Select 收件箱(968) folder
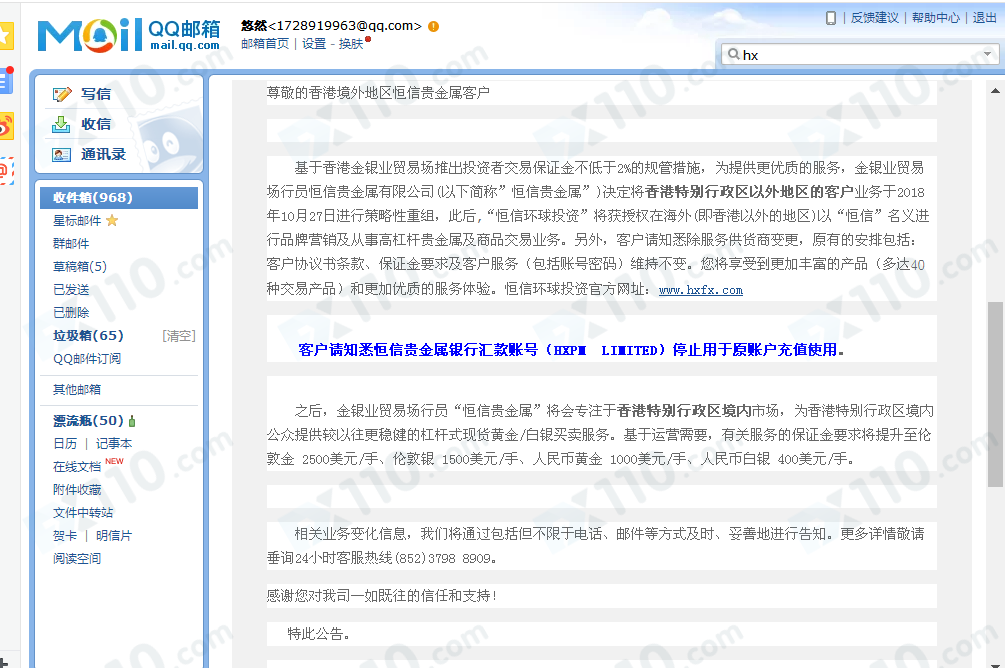Viewport: 1005px width, 668px height. (119, 197)
